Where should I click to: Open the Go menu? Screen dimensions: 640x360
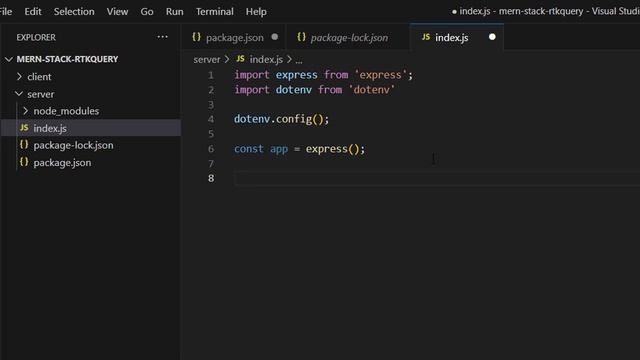tap(147, 11)
